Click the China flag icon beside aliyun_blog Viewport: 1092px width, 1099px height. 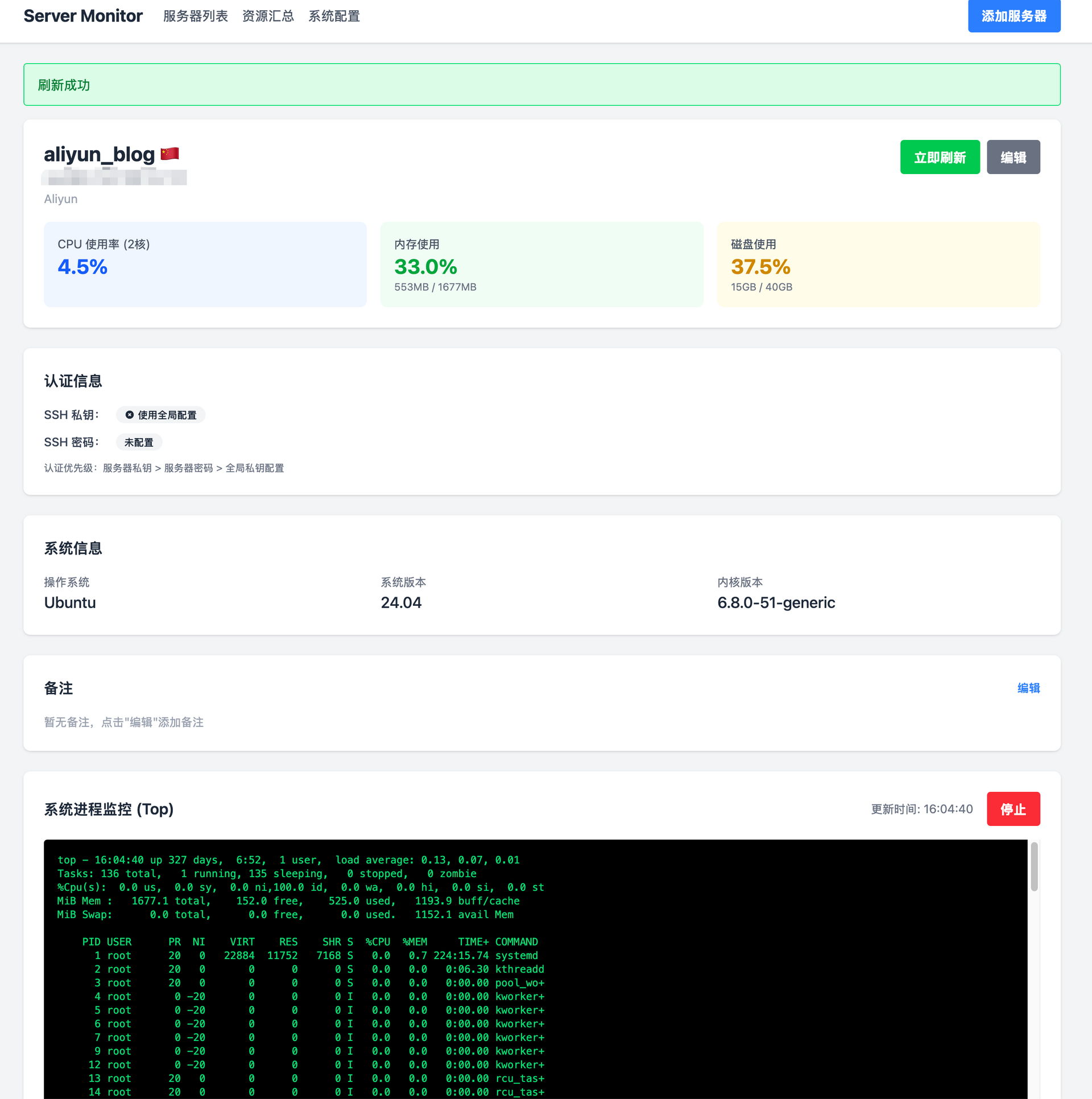click(x=169, y=154)
